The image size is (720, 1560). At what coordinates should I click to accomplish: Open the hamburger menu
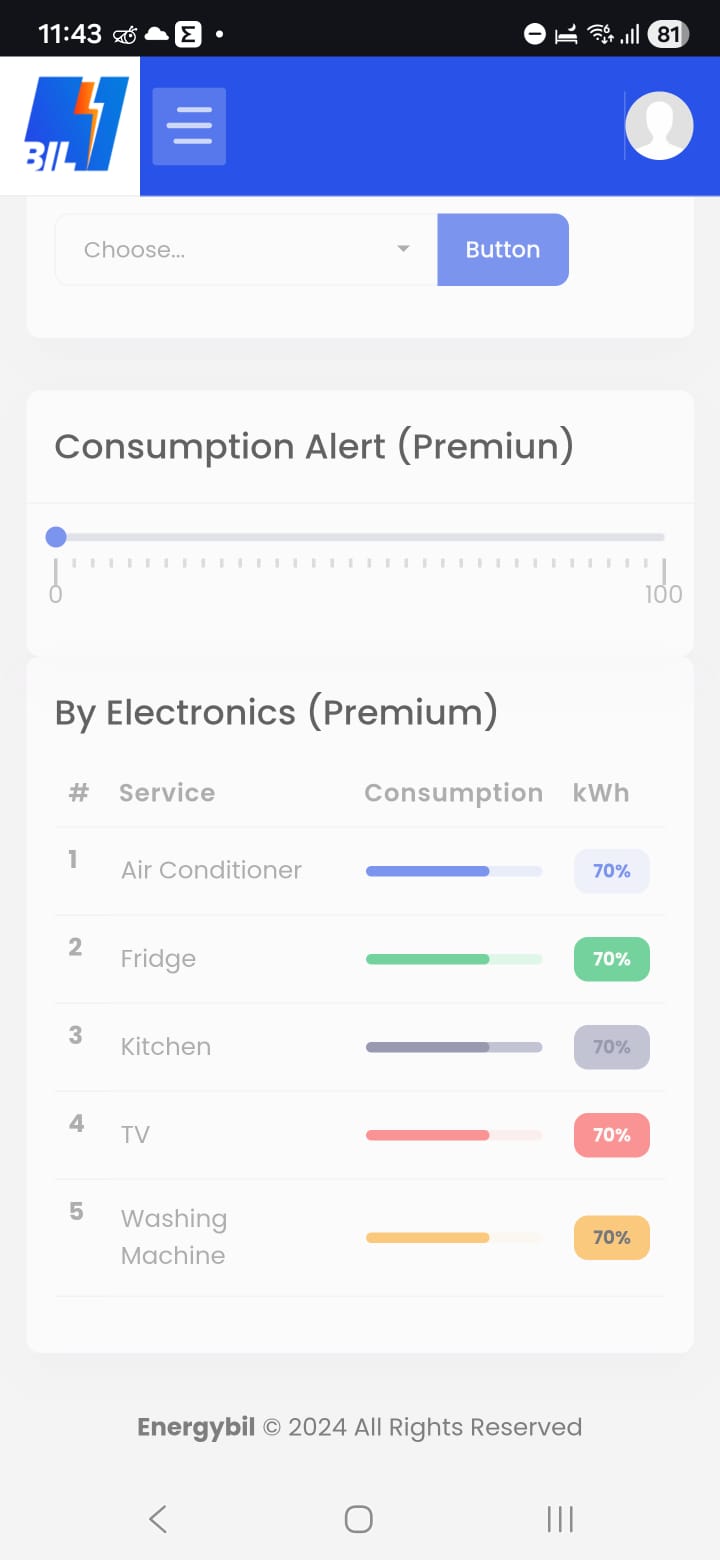pos(189,126)
